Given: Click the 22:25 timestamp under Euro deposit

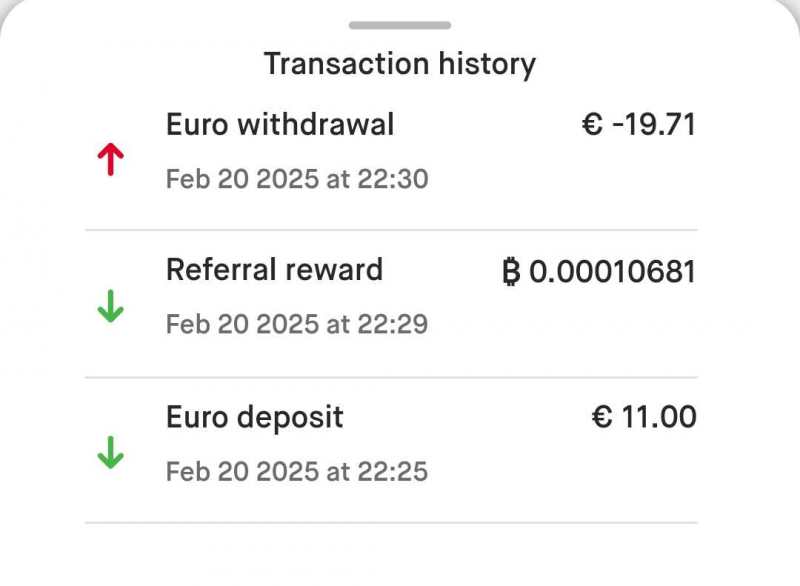Looking at the screenshot, I should pos(296,471).
